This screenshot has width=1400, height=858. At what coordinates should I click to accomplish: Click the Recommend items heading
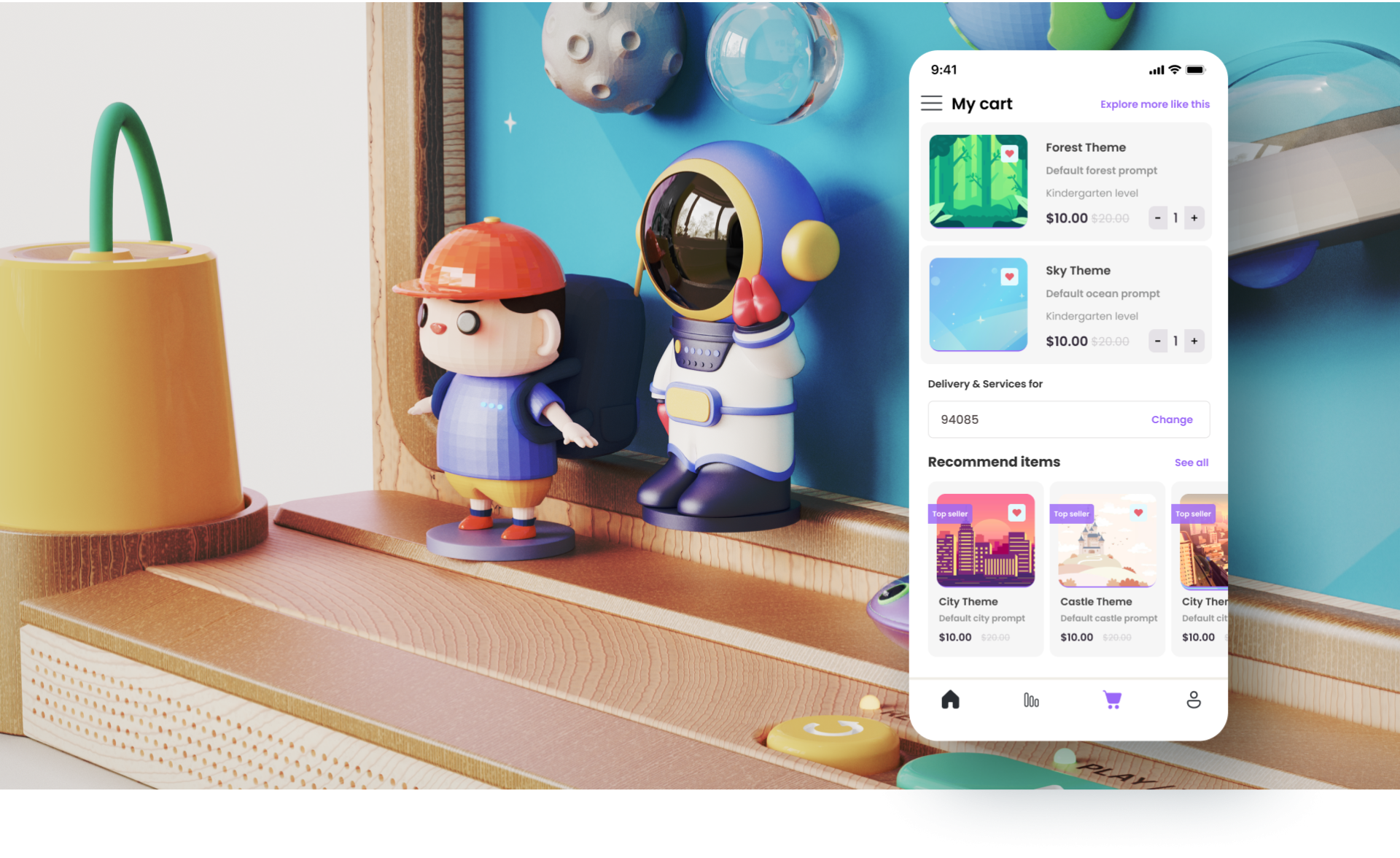tap(994, 462)
